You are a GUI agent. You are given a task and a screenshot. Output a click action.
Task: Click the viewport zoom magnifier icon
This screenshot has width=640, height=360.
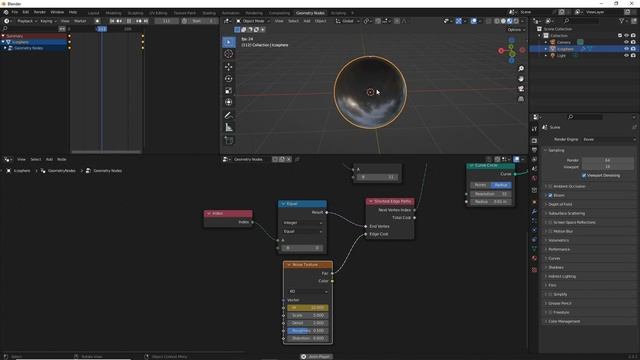click(521, 68)
